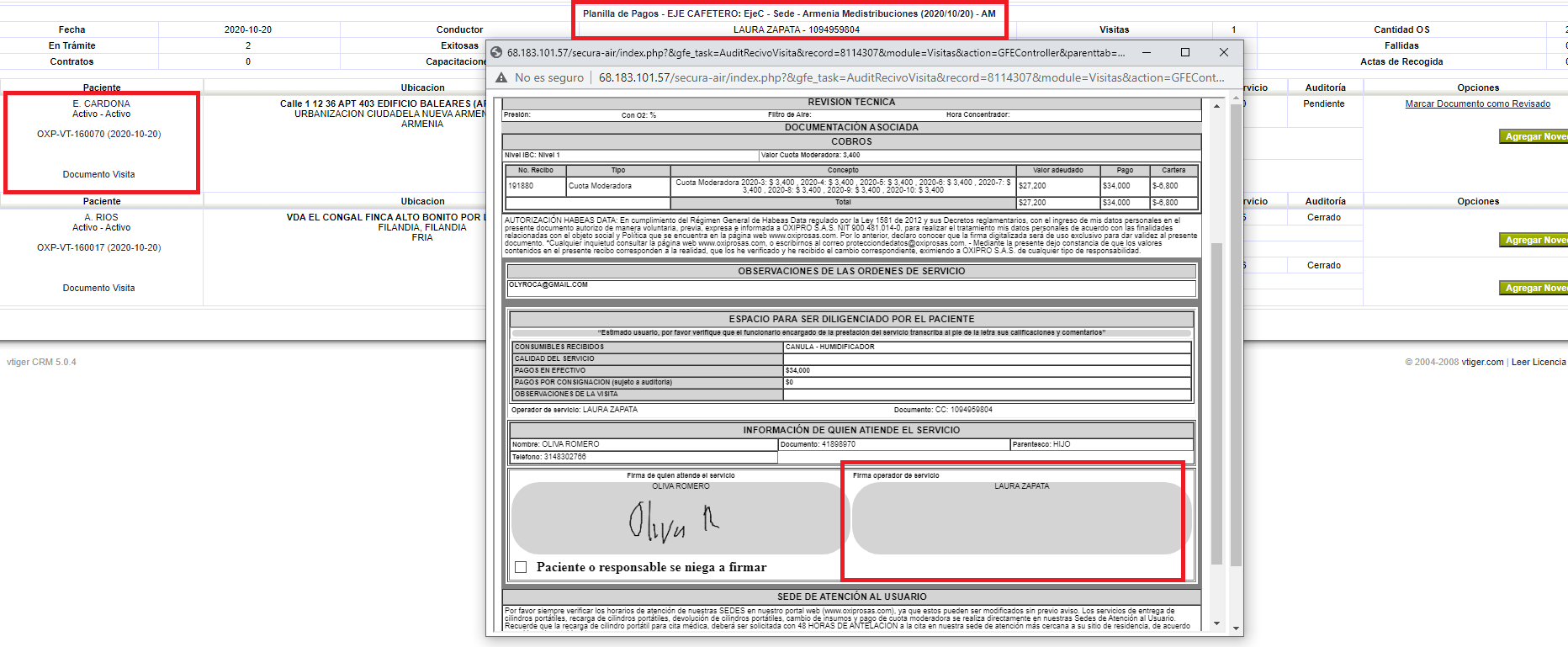Click the 'Planilla de Pagos - EJE CAFETERO' title
The height and width of the screenshot is (647, 1568).
point(789,13)
